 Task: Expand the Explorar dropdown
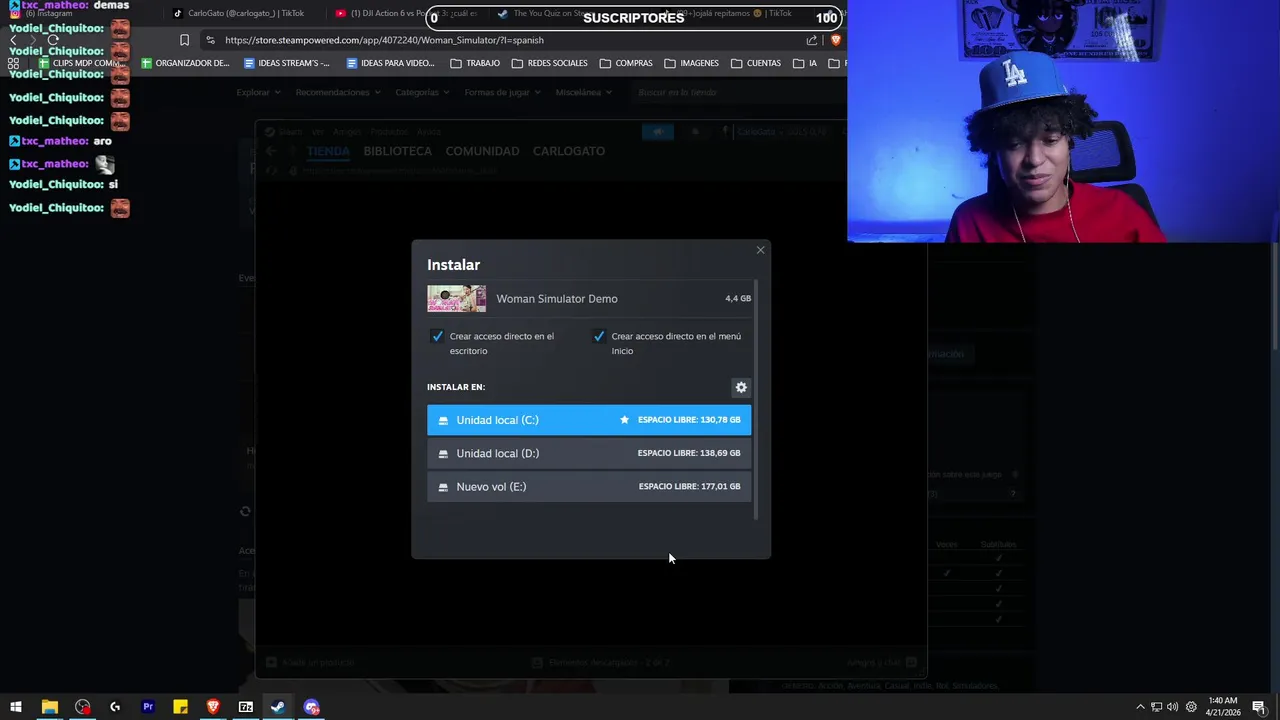pos(258,92)
